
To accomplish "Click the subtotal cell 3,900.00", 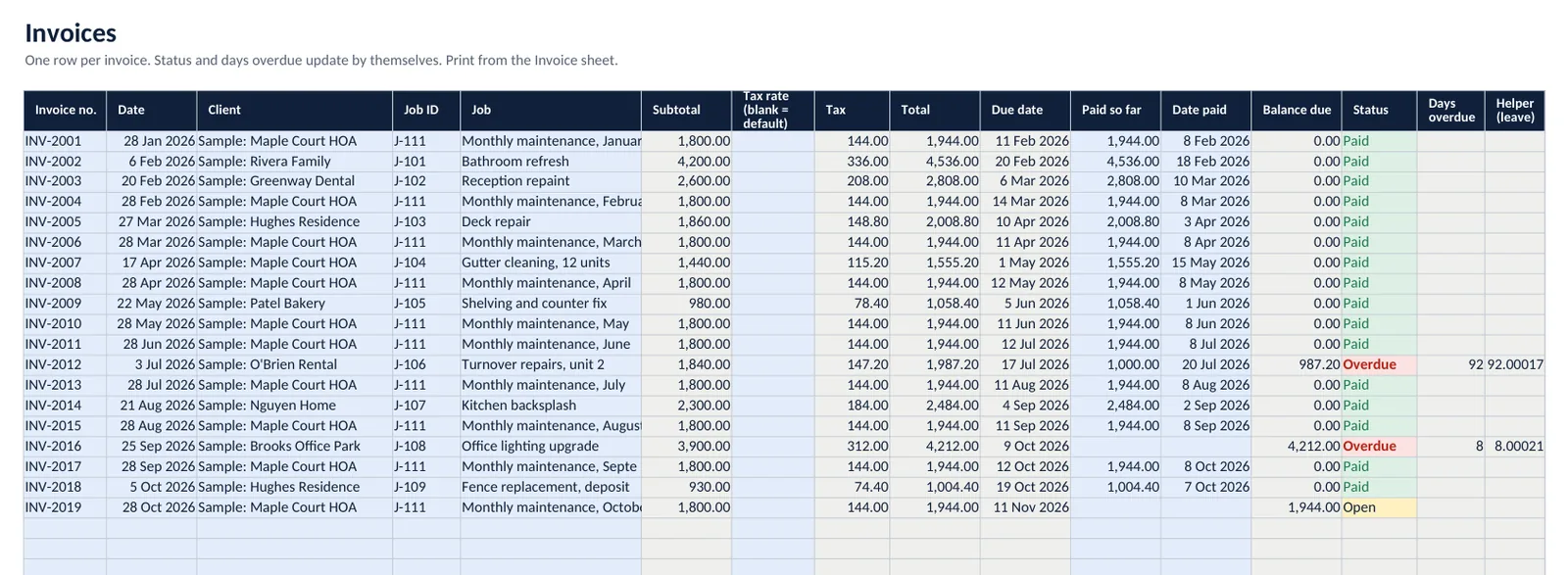I will coord(686,447).
